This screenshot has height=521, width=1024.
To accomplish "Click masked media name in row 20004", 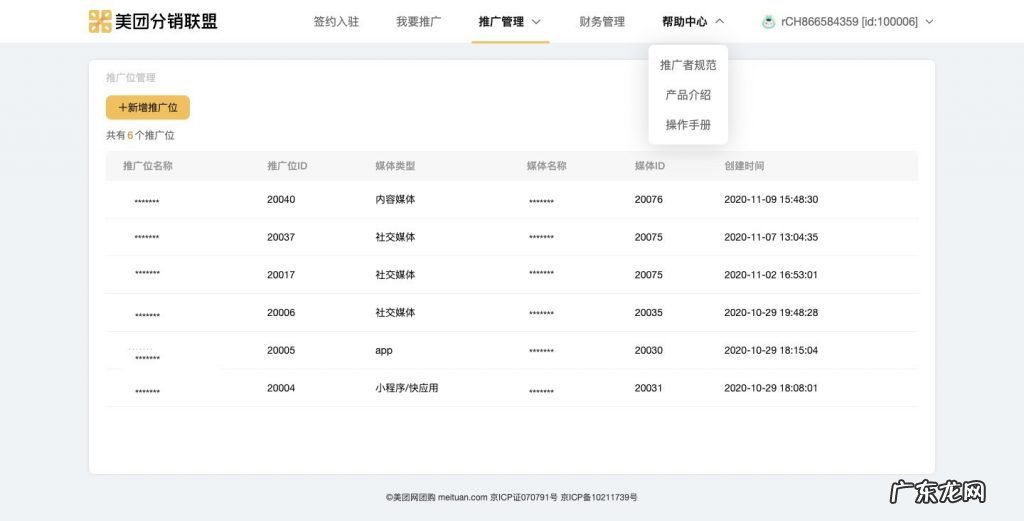I will coord(541,392).
